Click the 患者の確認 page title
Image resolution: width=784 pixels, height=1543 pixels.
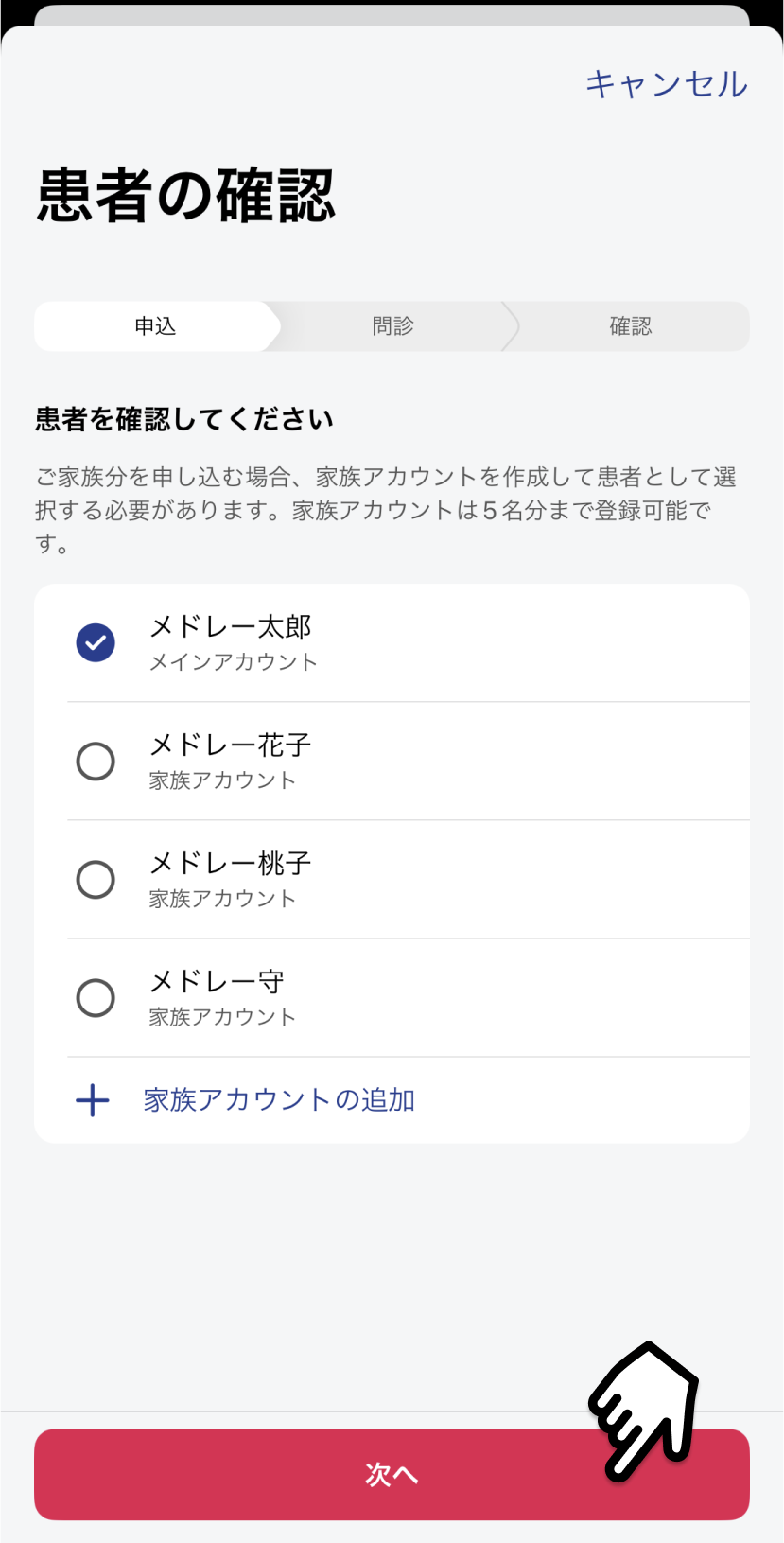pyautogui.click(x=186, y=196)
